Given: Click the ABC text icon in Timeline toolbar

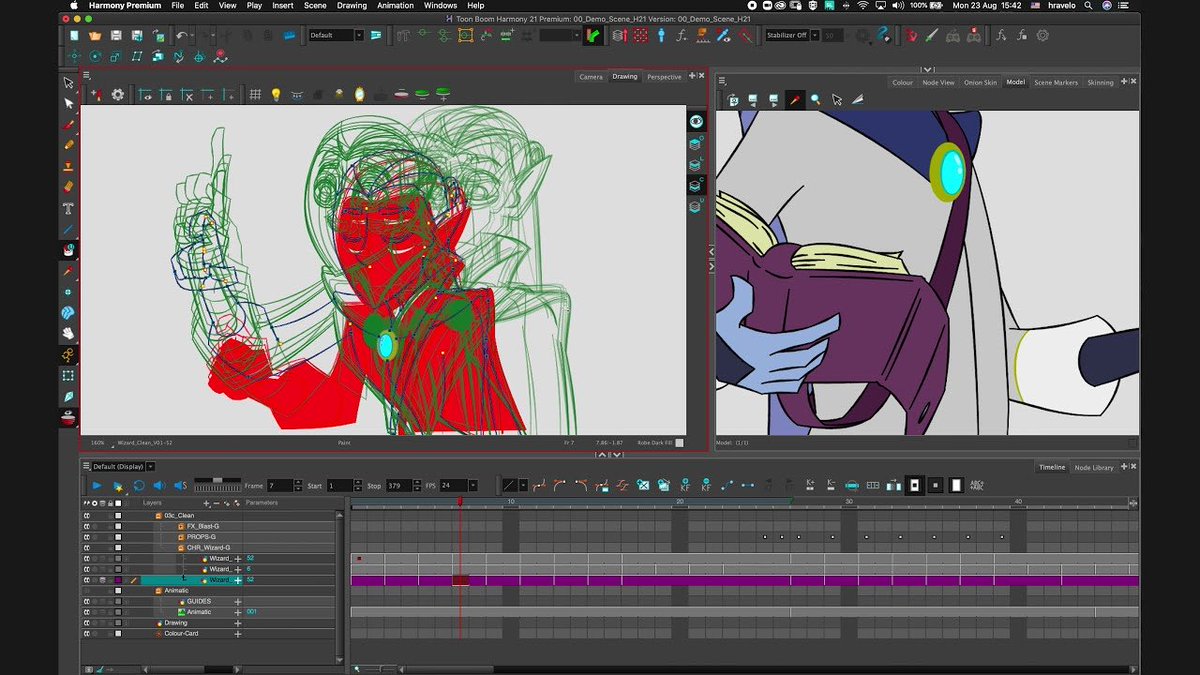Looking at the screenshot, I should click(x=976, y=485).
